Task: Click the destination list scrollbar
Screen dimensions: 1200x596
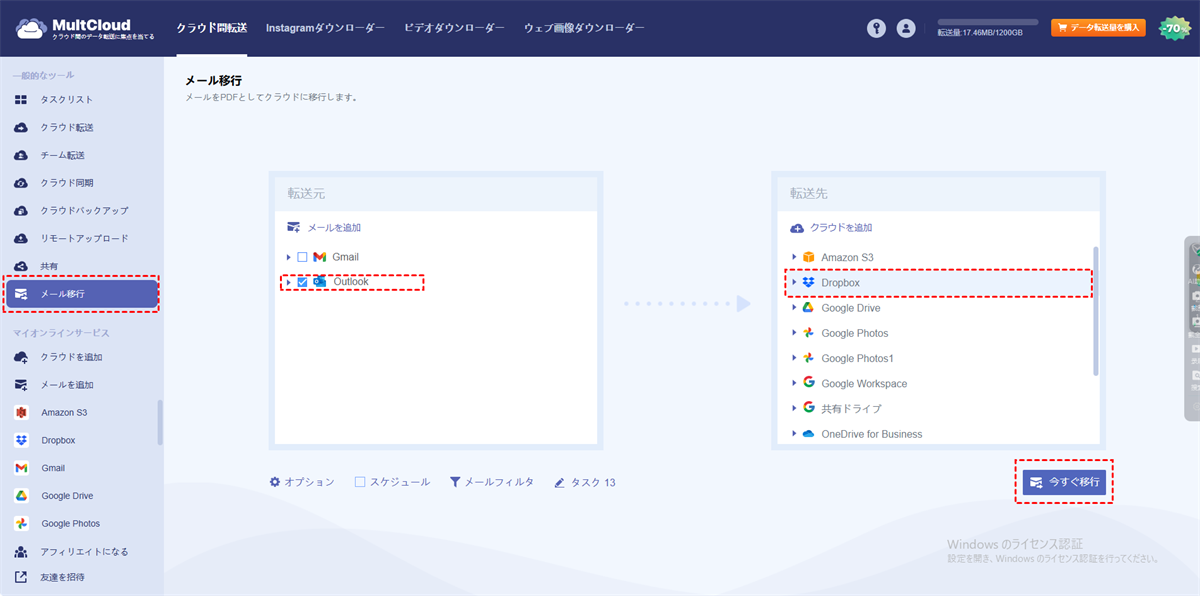Action: pos(1096,311)
